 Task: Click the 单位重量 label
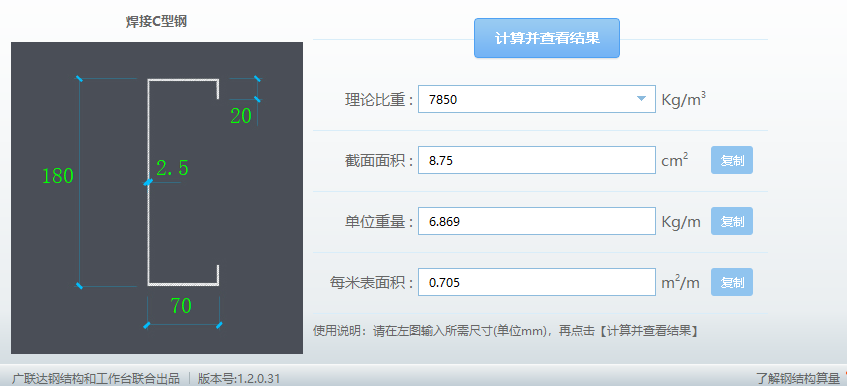pos(379,222)
